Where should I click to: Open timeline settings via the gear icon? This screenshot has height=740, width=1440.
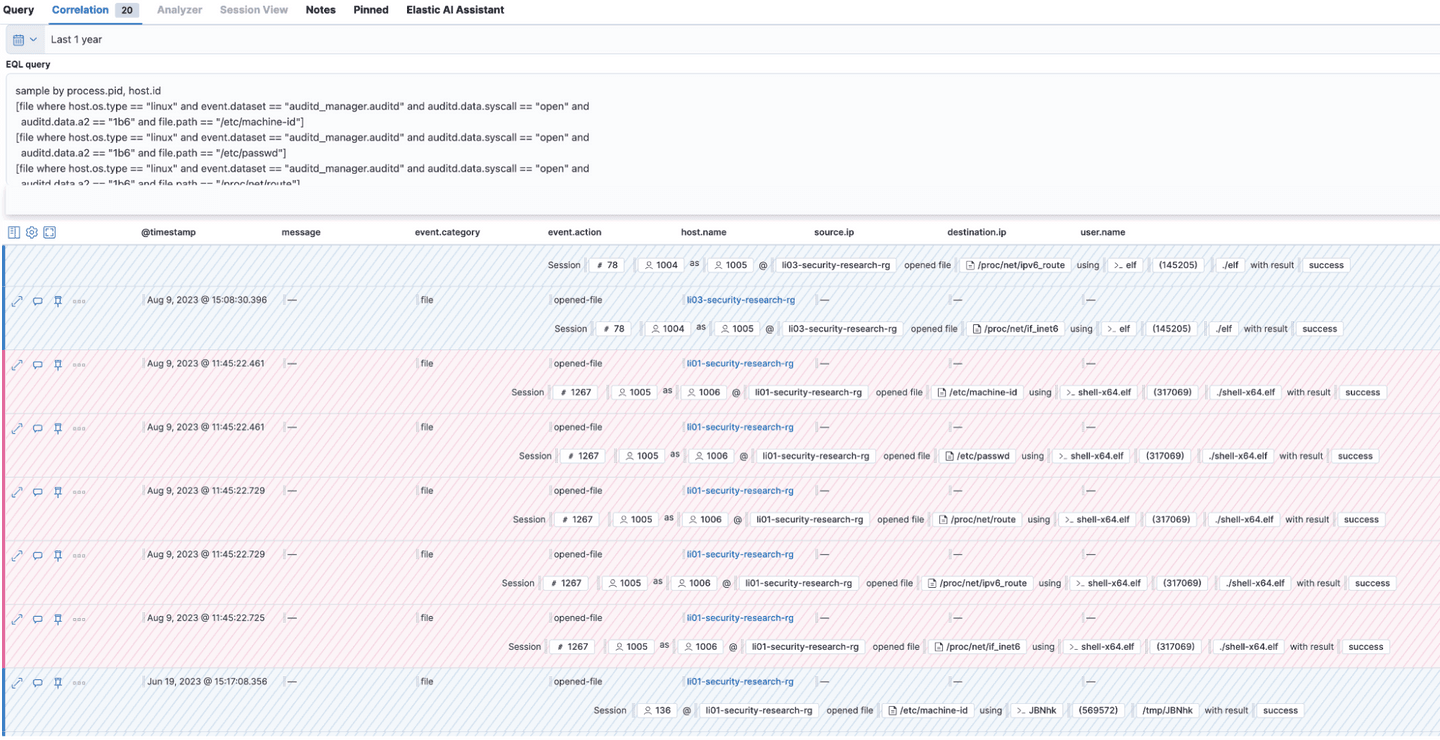(31, 232)
